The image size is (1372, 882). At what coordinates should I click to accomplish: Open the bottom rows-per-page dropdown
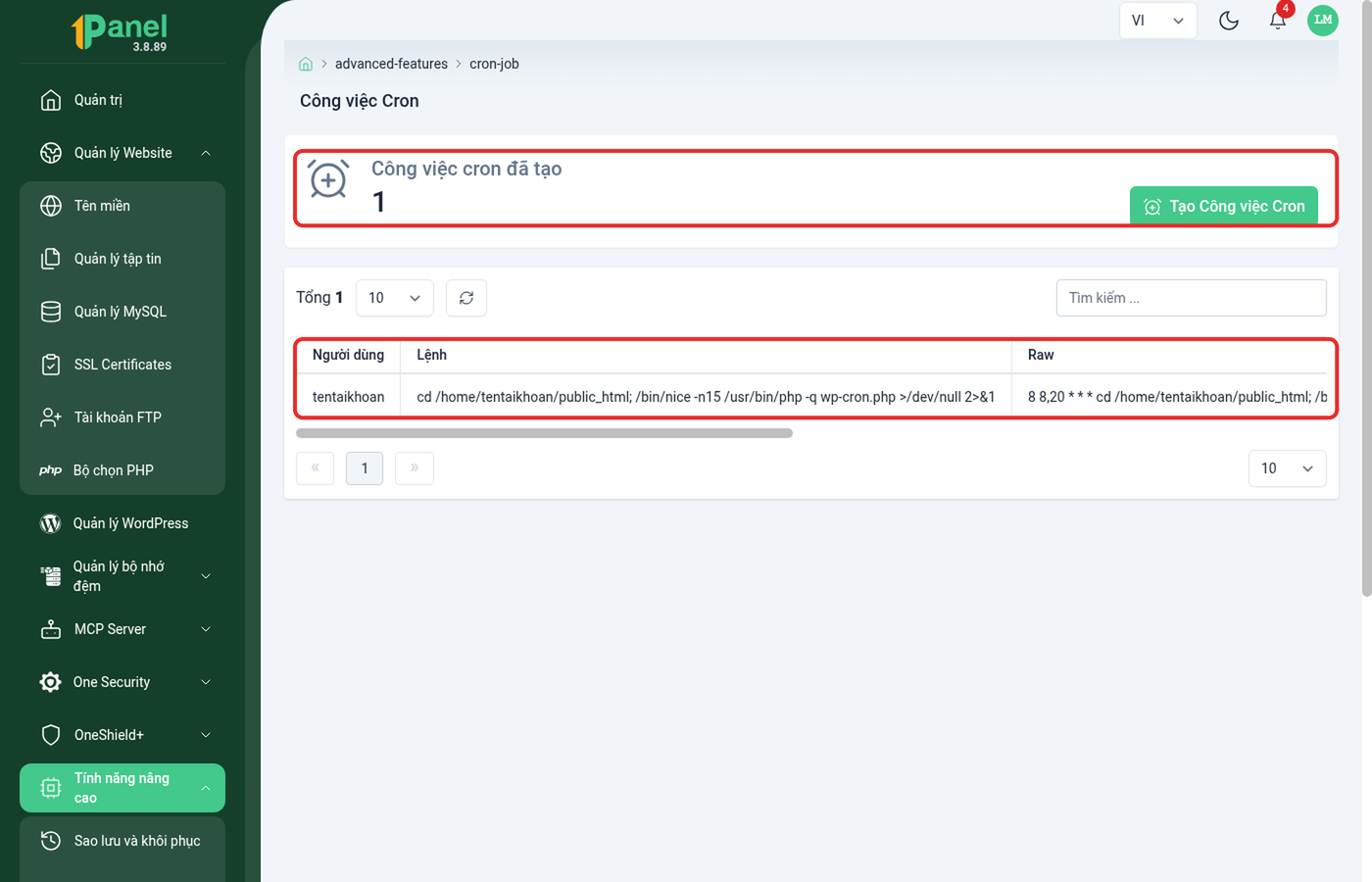tap(1288, 468)
